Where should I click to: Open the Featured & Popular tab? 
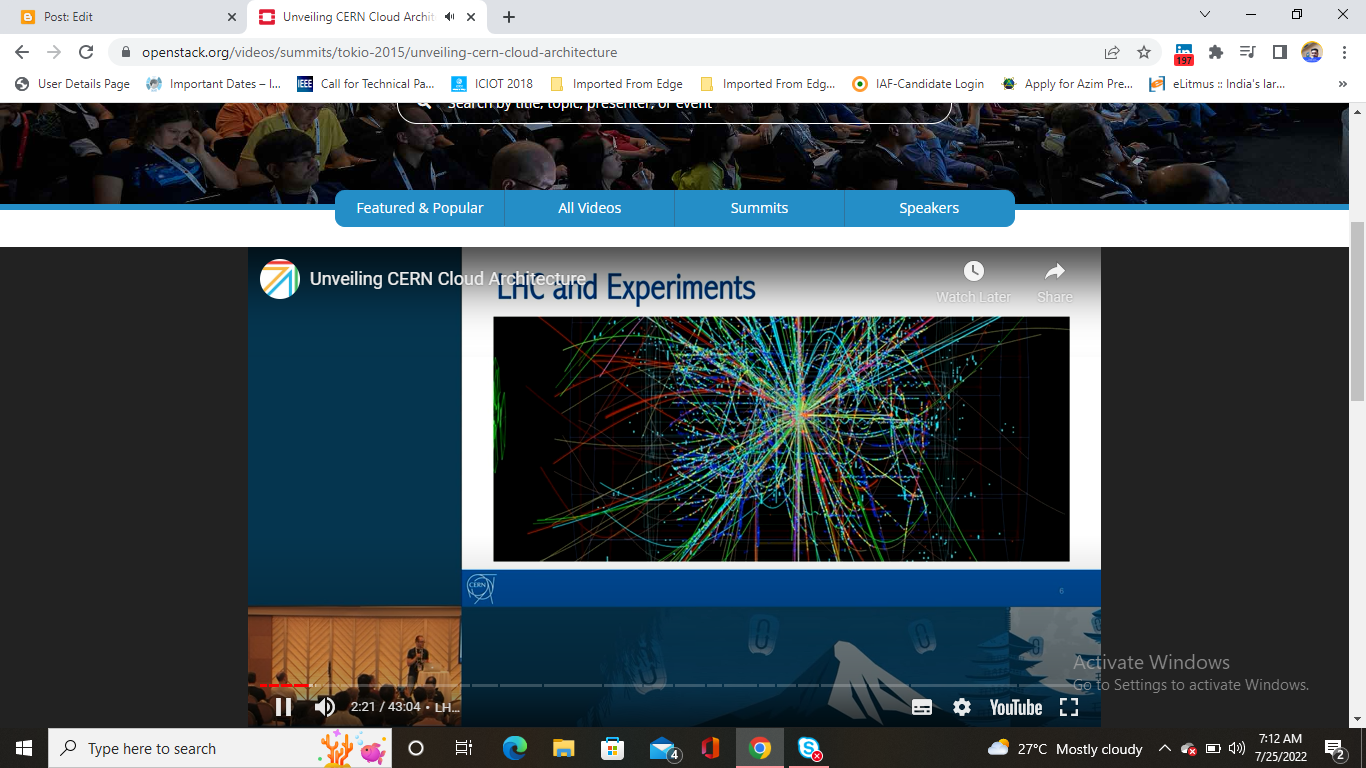420,208
